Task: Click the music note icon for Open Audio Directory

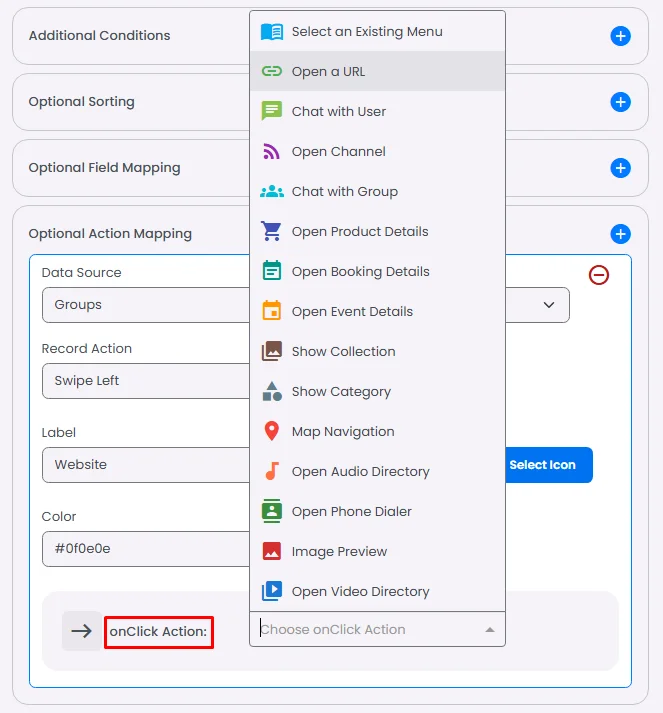Action: (x=272, y=471)
